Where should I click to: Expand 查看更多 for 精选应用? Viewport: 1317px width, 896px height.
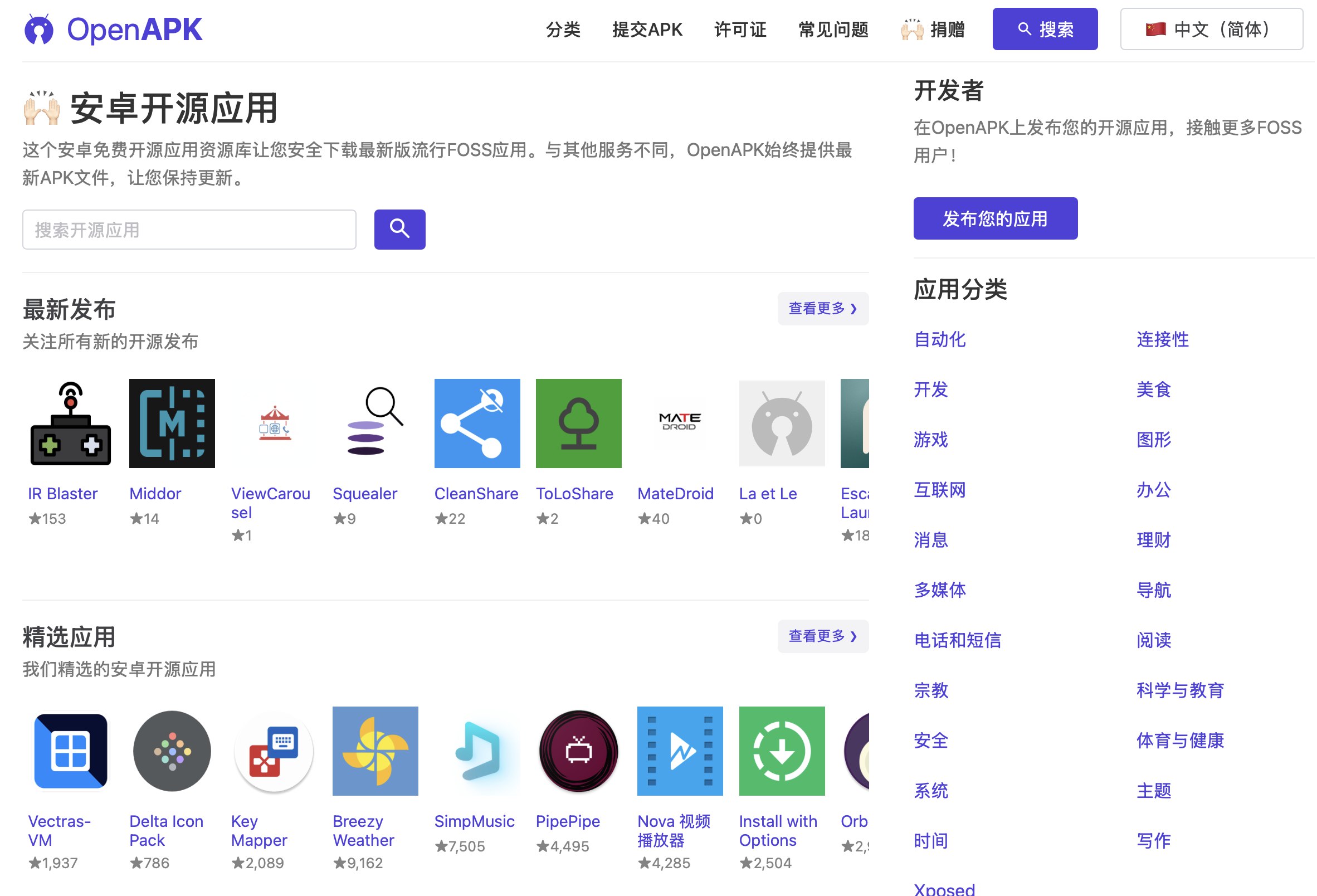[824, 637]
